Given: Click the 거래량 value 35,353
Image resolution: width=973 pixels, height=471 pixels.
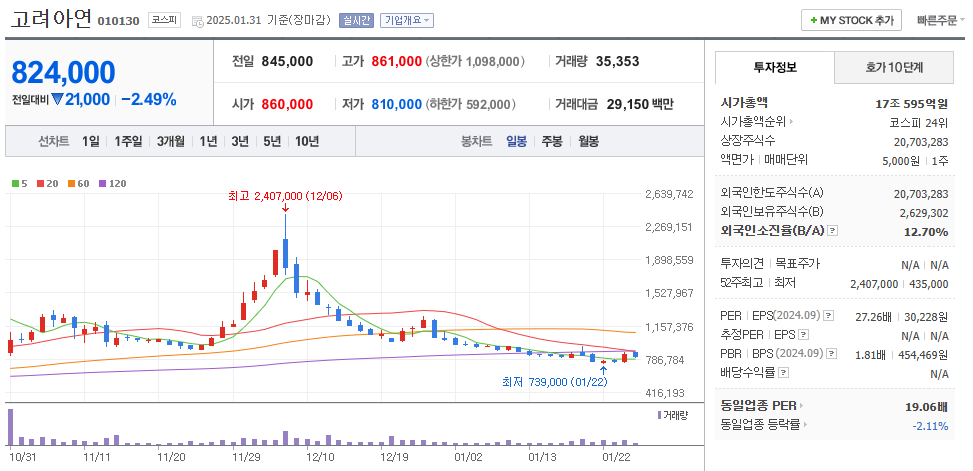Looking at the screenshot, I should [x=617, y=61].
